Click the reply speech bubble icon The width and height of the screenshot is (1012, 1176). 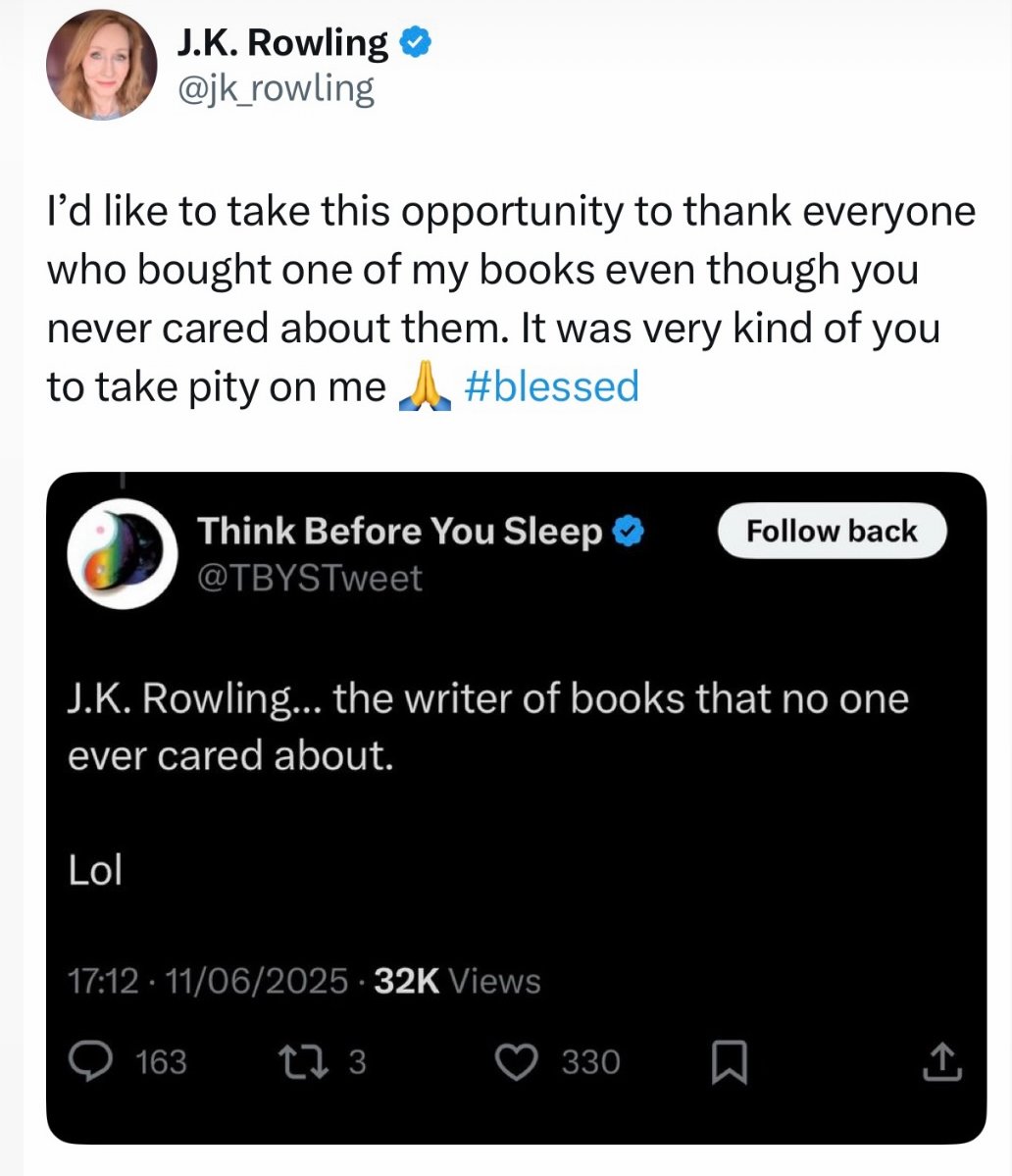tap(89, 1061)
